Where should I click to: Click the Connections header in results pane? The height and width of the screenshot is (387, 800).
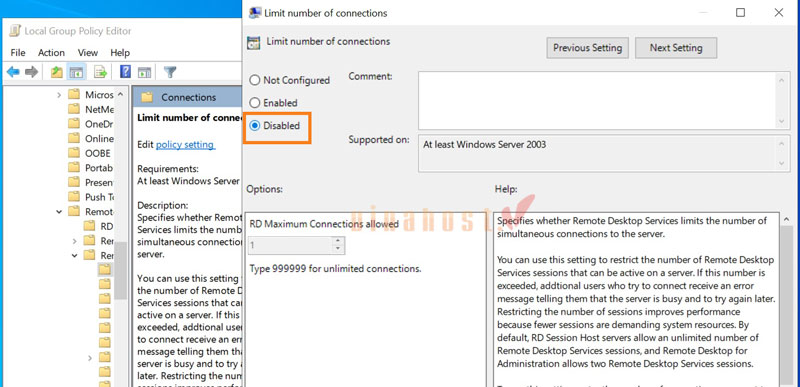pyautogui.click(x=189, y=97)
